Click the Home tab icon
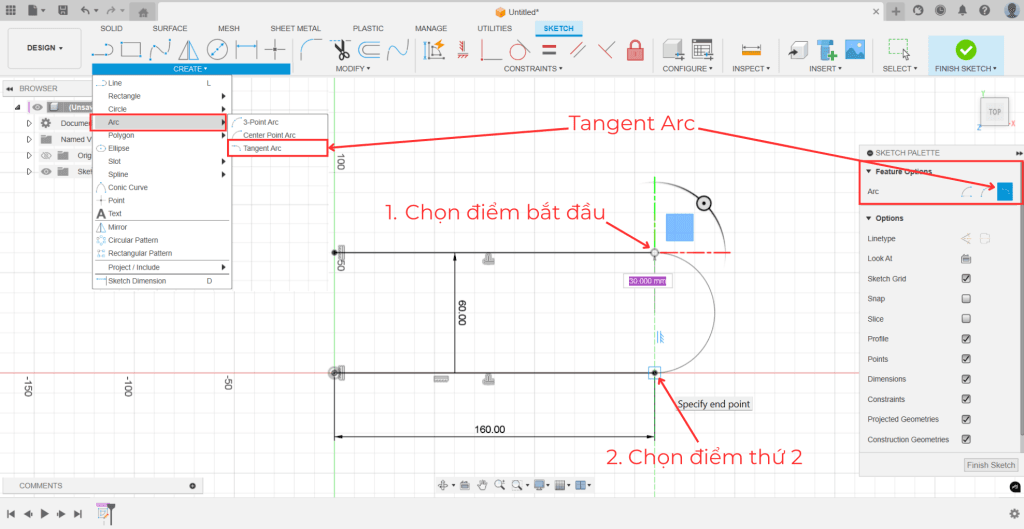Image resolution: width=1024 pixels, height=529 pixels. click(144, 12)
